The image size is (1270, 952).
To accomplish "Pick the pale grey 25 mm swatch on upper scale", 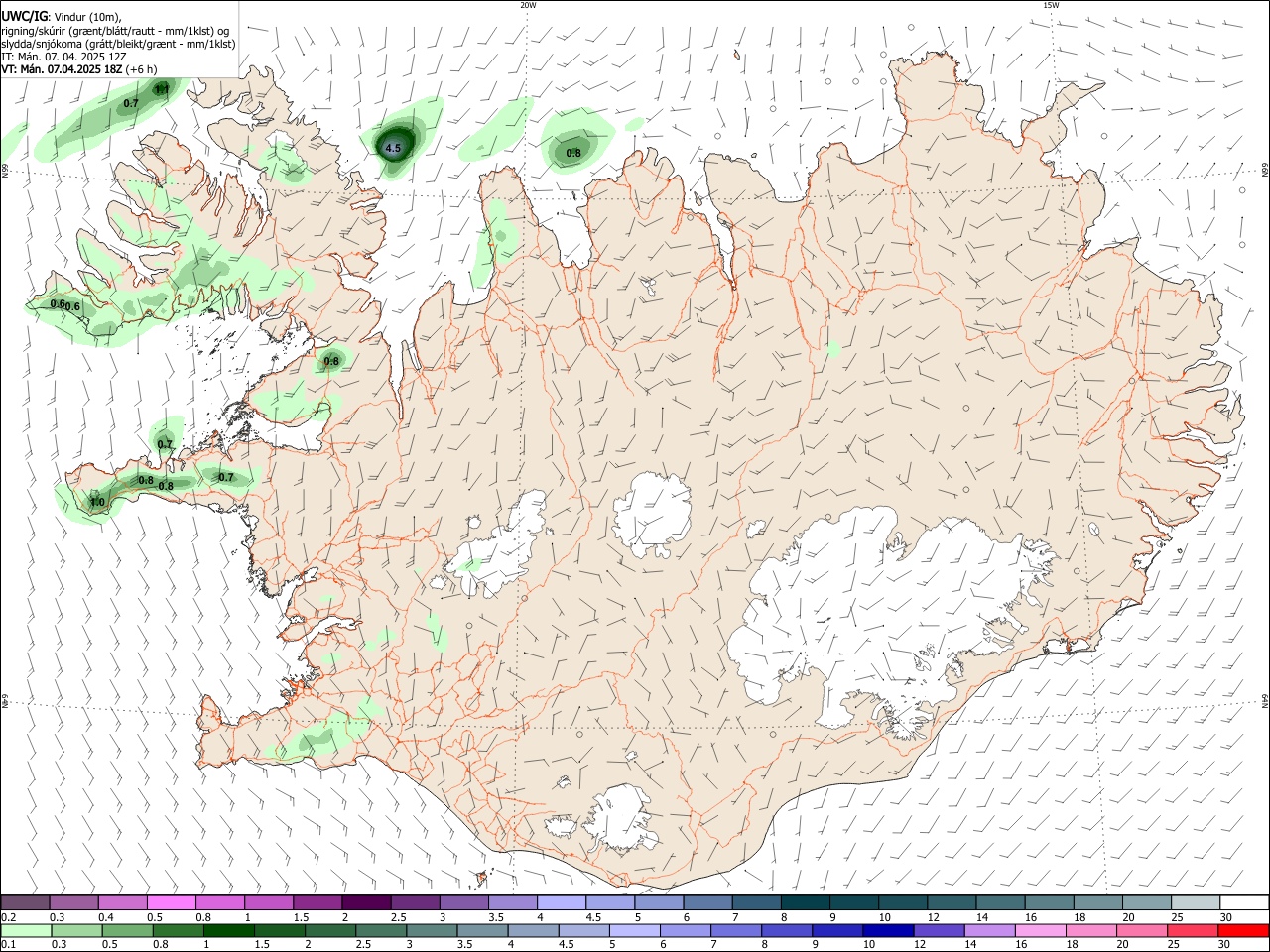I will click(x=1195, y=902).
